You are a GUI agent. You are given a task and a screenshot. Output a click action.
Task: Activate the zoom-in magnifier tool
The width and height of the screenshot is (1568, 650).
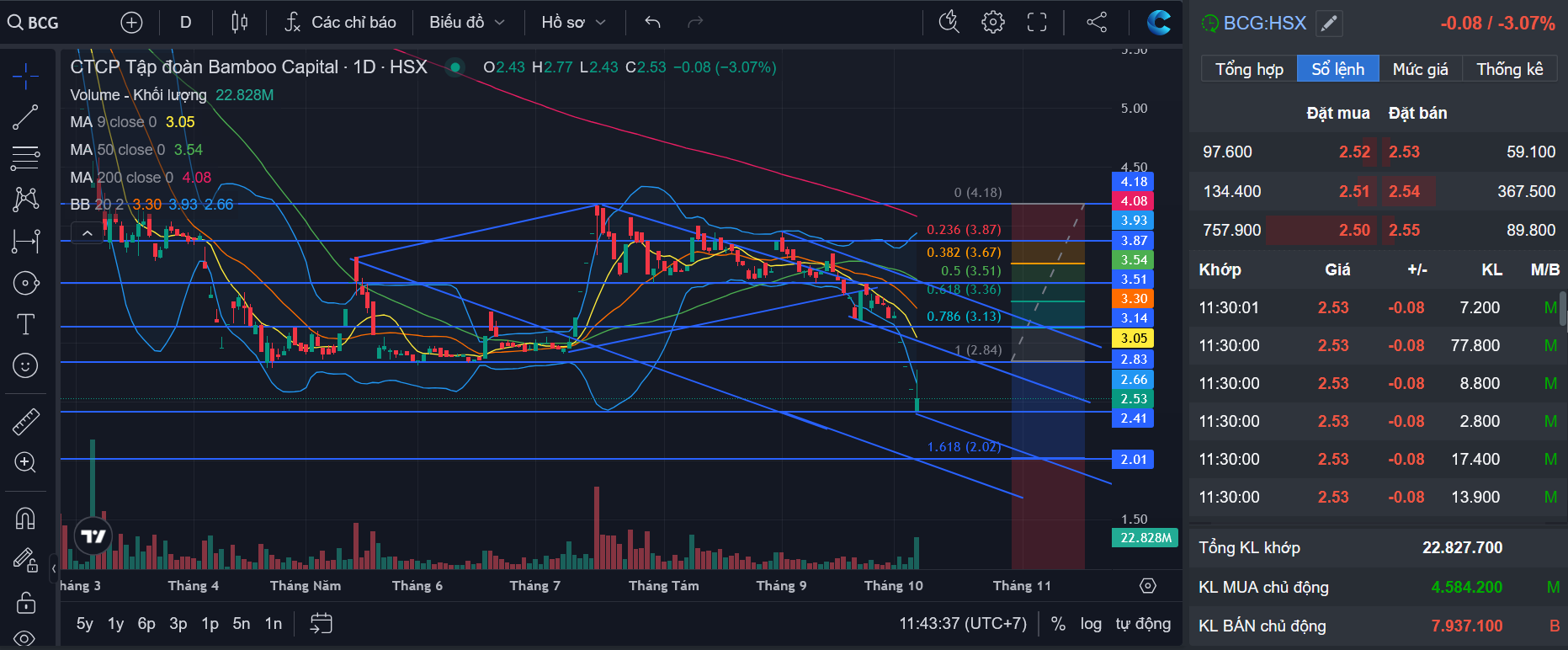[x=25, y=462]
